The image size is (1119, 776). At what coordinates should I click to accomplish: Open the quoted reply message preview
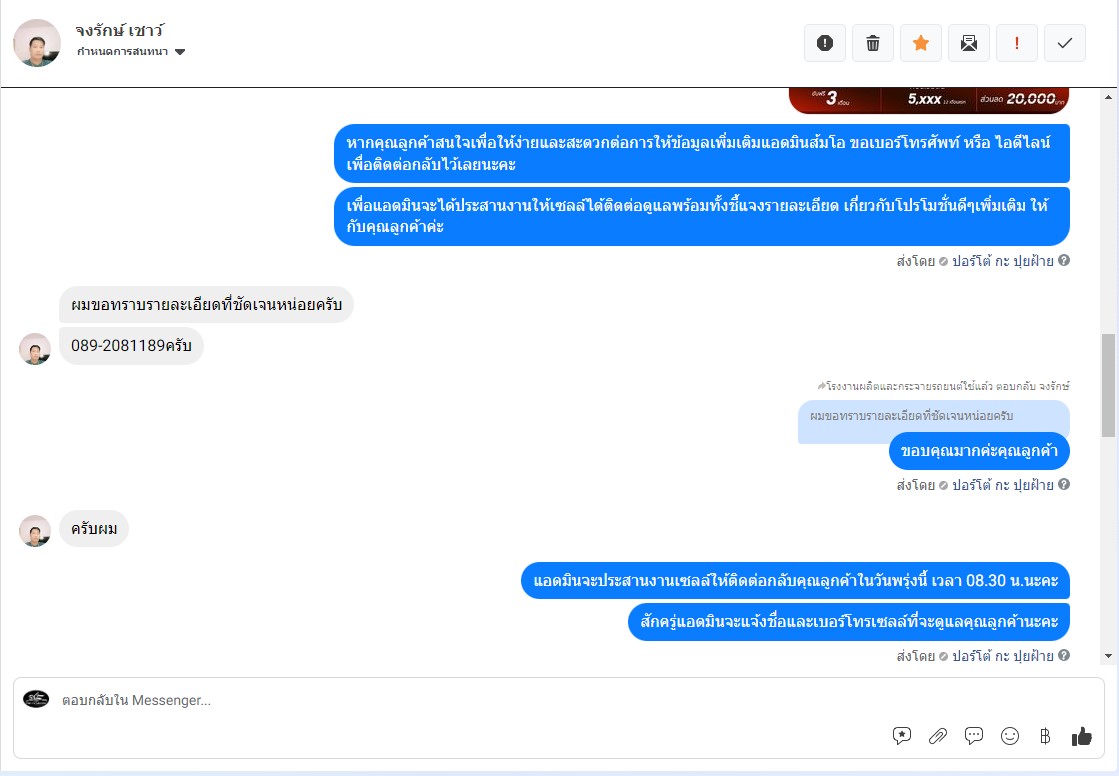coord(933,416)
